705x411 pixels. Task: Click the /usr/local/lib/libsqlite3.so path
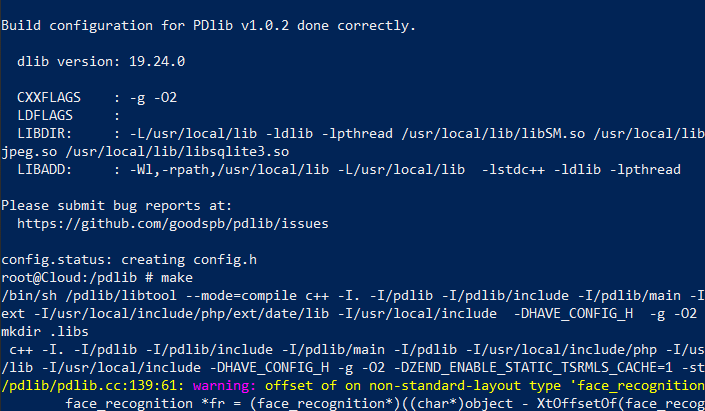point(177,152)
